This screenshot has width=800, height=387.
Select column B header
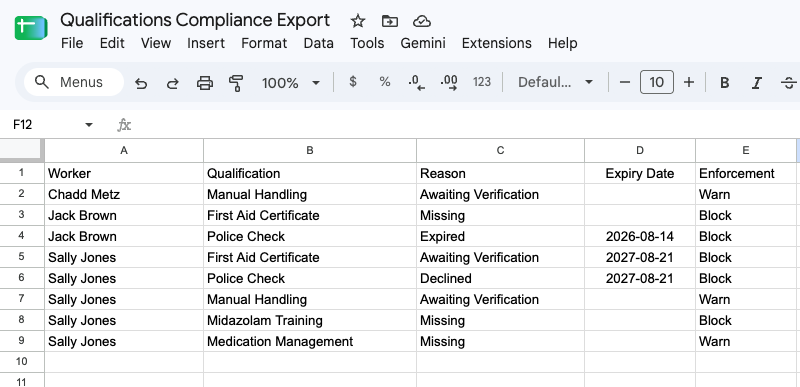pyautogui.click(x=310, y=150)
